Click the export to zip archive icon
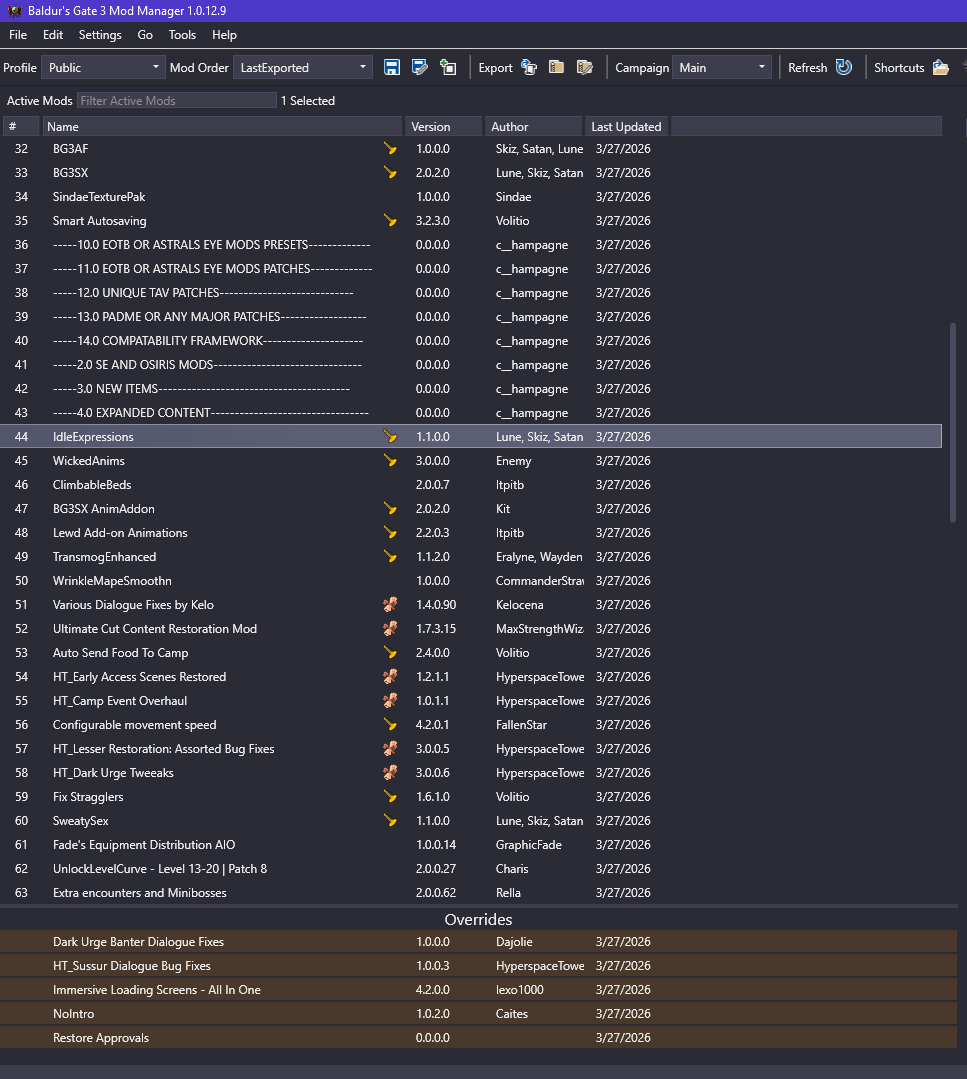967x1079 pixels. (556, 67)
